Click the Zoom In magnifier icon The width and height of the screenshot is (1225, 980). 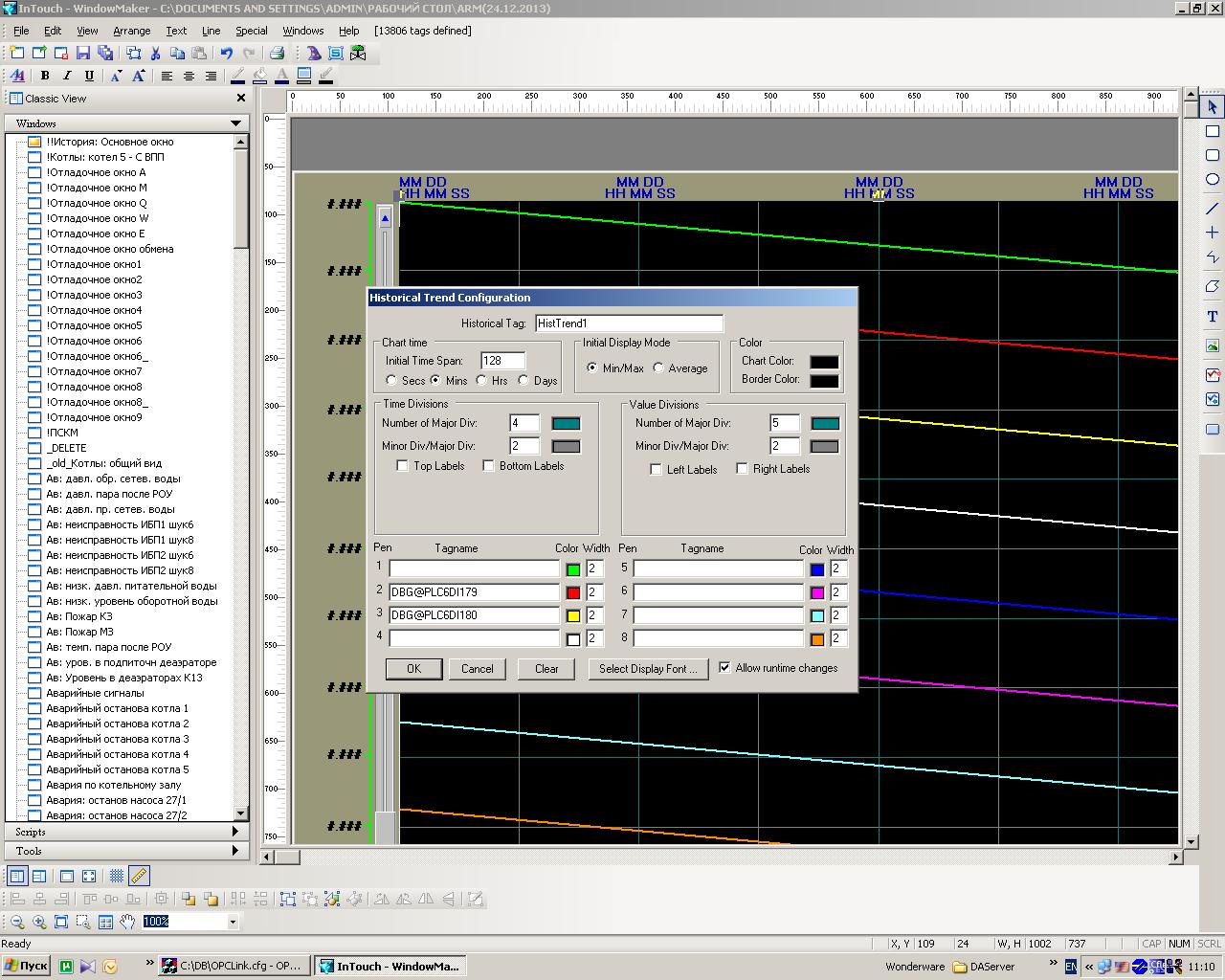[x=39, y=922]
